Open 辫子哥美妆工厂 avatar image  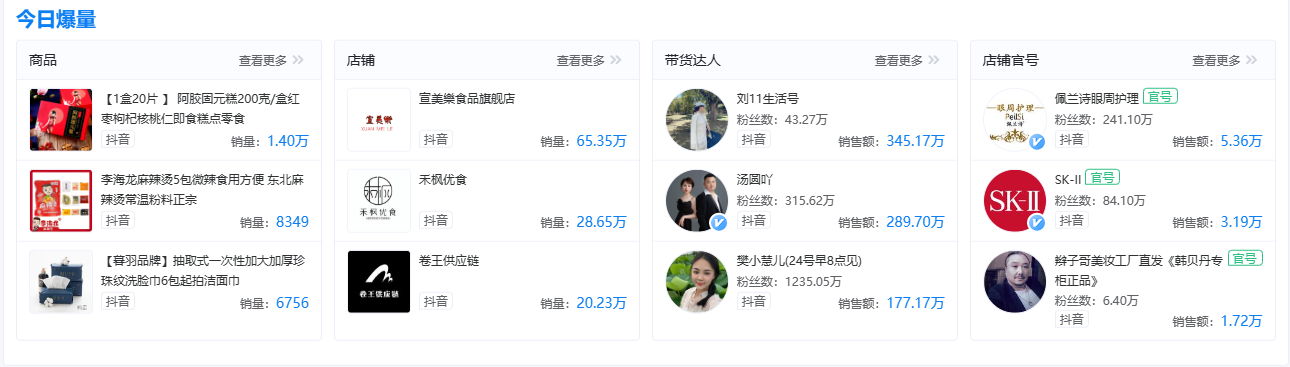point(1014,282)
